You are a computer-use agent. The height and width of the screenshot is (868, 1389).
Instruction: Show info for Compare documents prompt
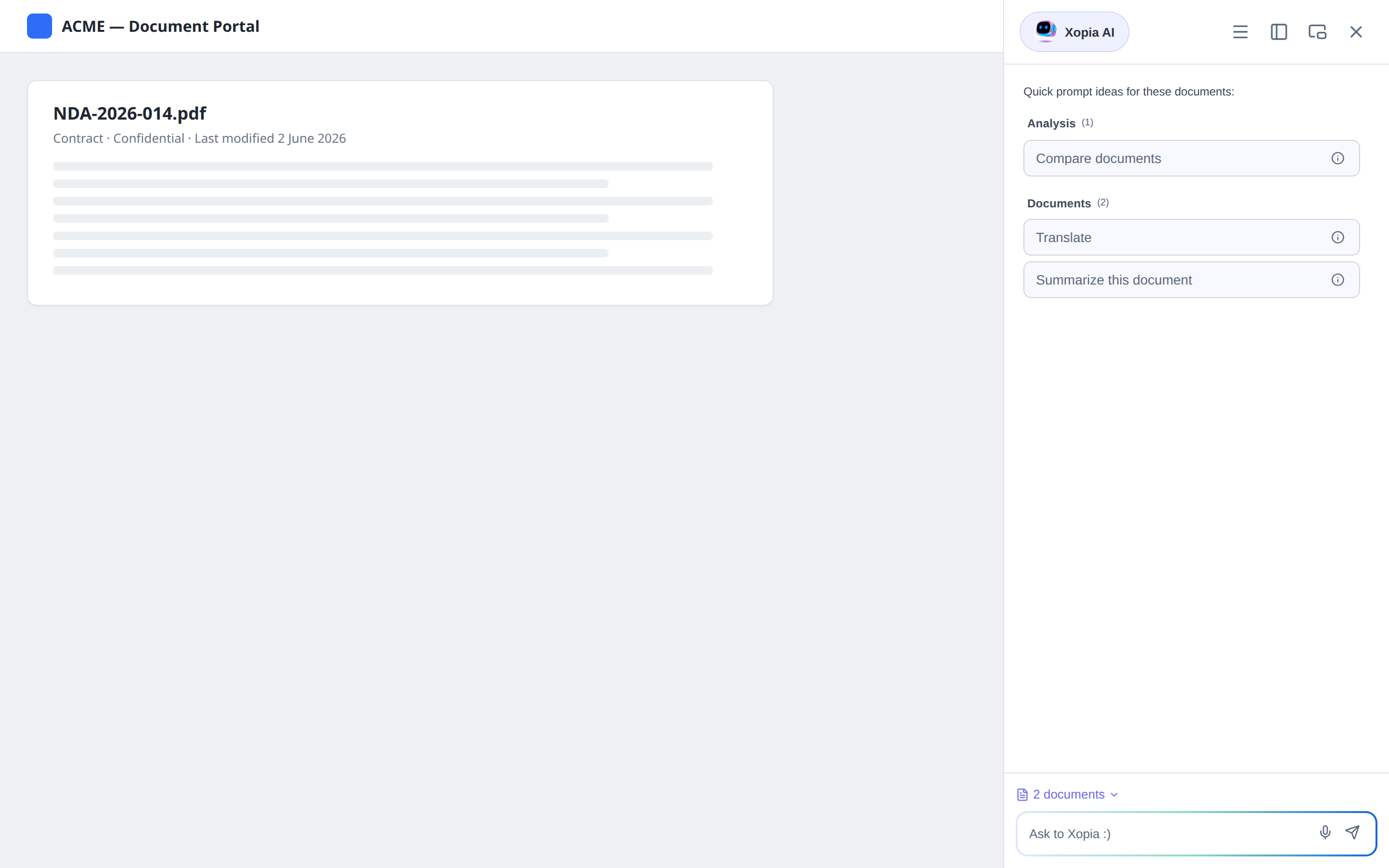1337,159
